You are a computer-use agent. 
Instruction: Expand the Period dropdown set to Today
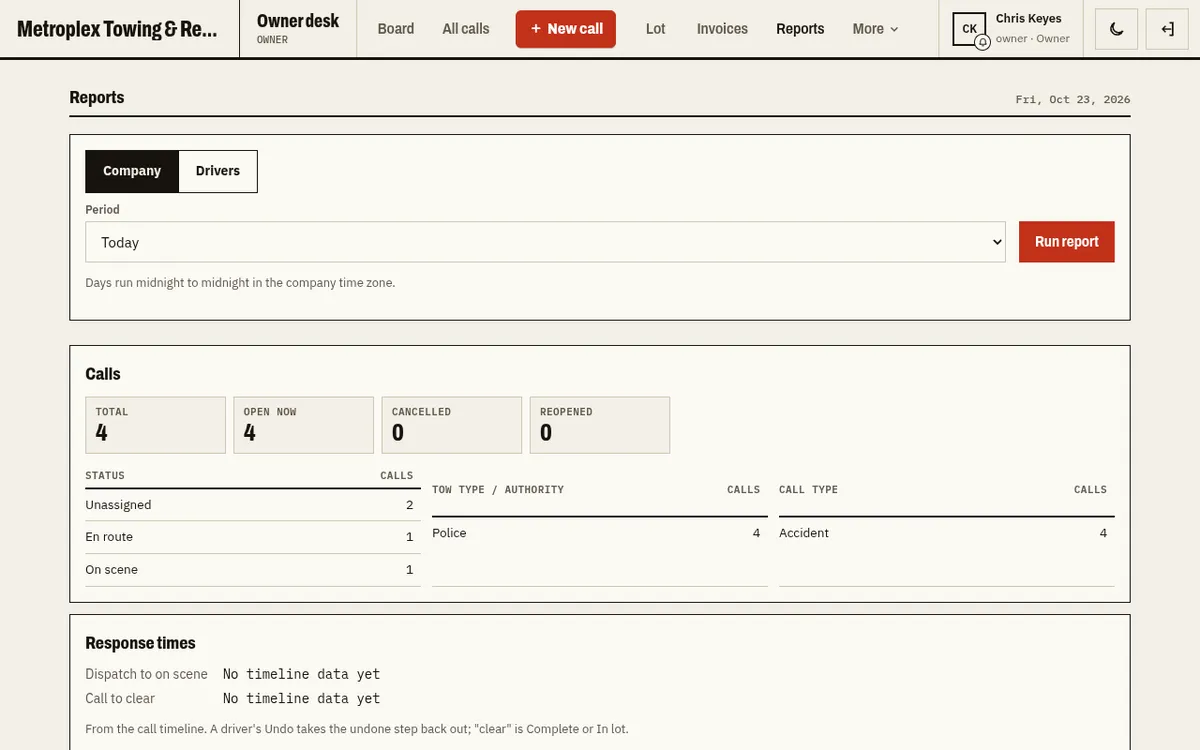tap(545, 242)
